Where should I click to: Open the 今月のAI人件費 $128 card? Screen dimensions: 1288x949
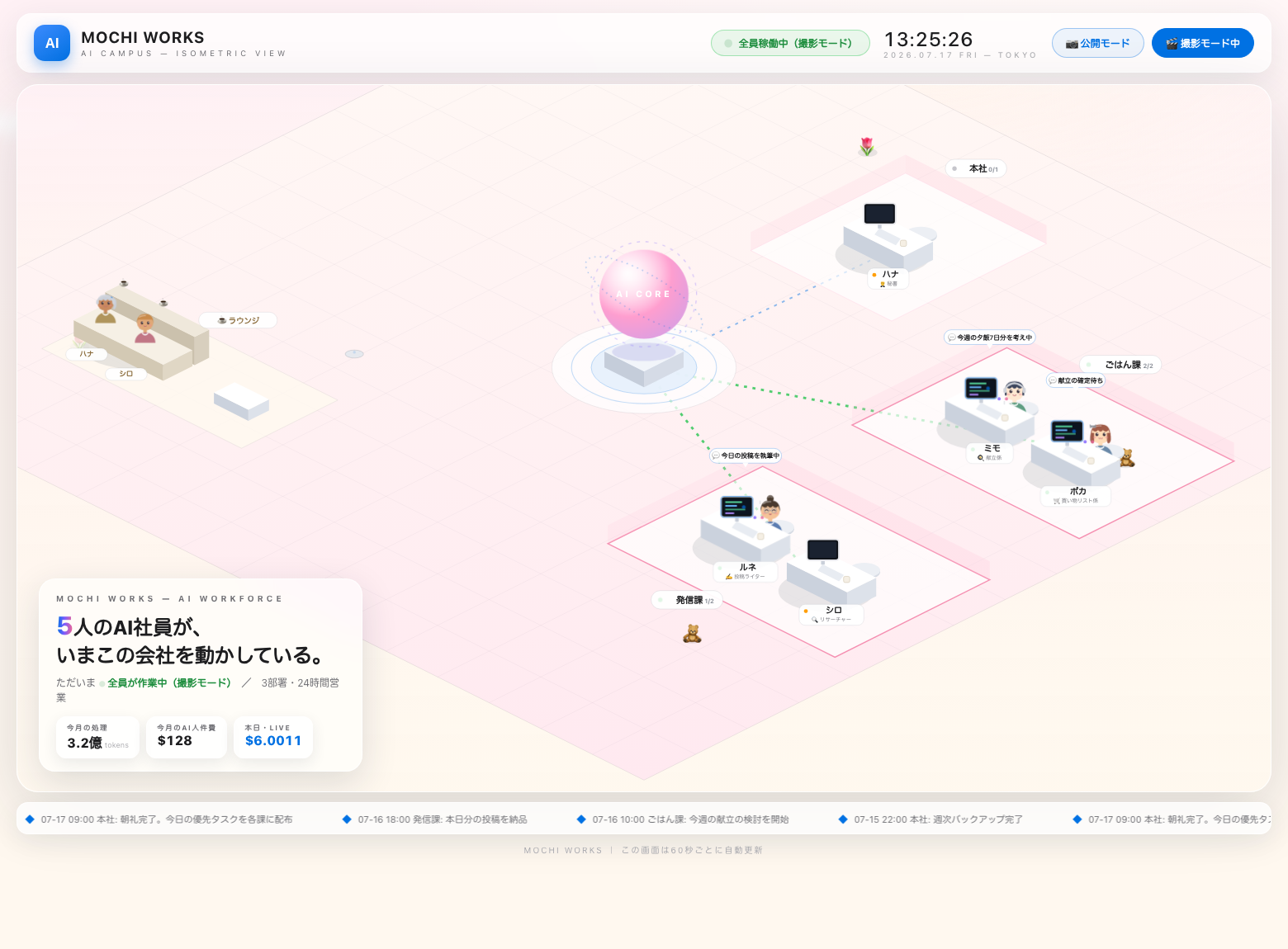coord(187,737)
